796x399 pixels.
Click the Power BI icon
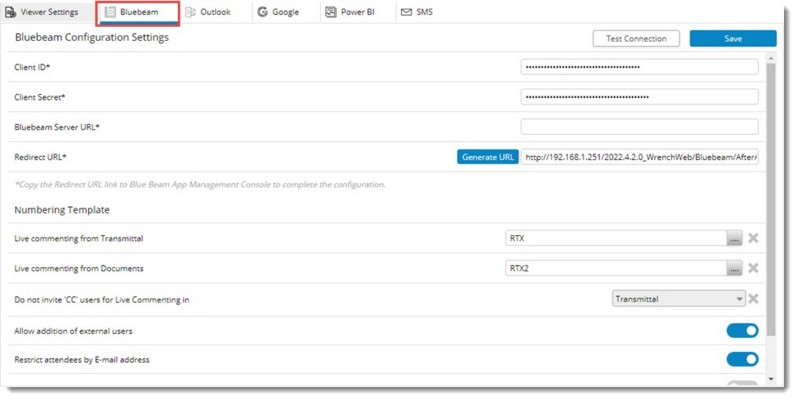(330, 12)
